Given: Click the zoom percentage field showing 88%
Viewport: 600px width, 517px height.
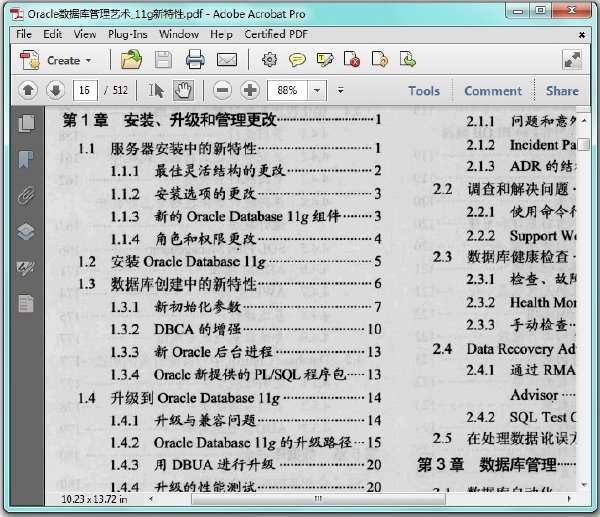Looking at the screenshot, I should click(287, 90).
